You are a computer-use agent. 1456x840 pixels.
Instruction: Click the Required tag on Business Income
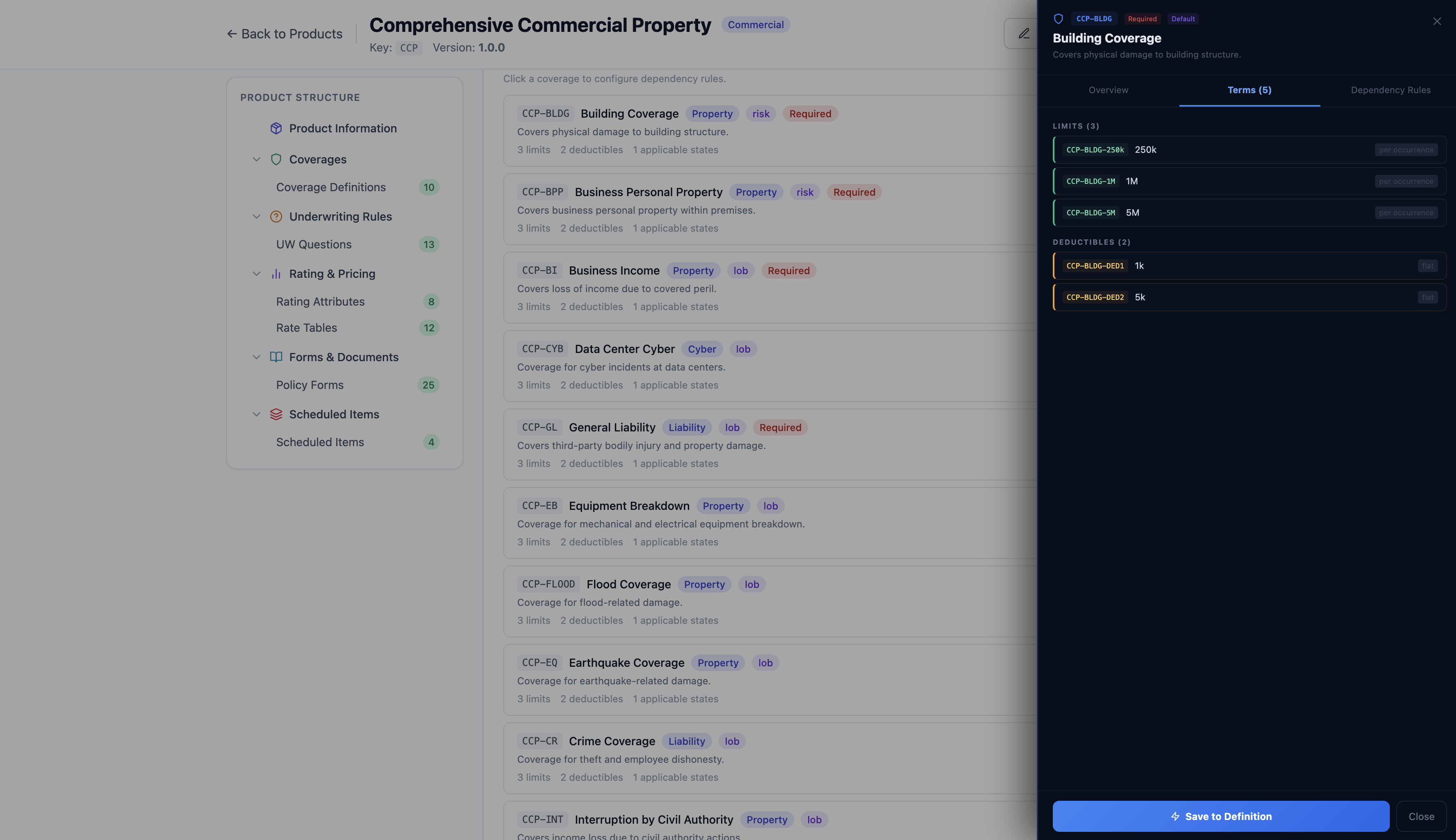pos(788,270)
